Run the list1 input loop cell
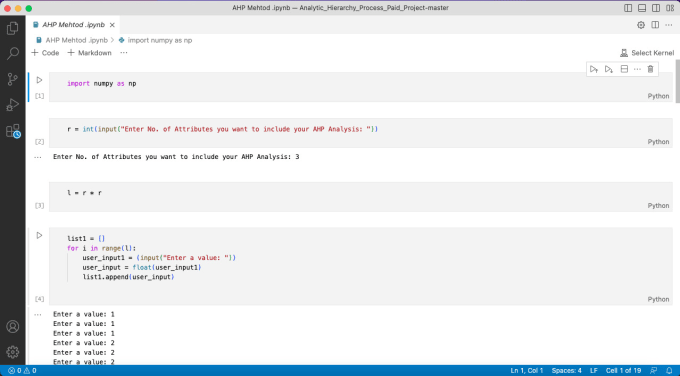The image size is (680, 376). 39,235
